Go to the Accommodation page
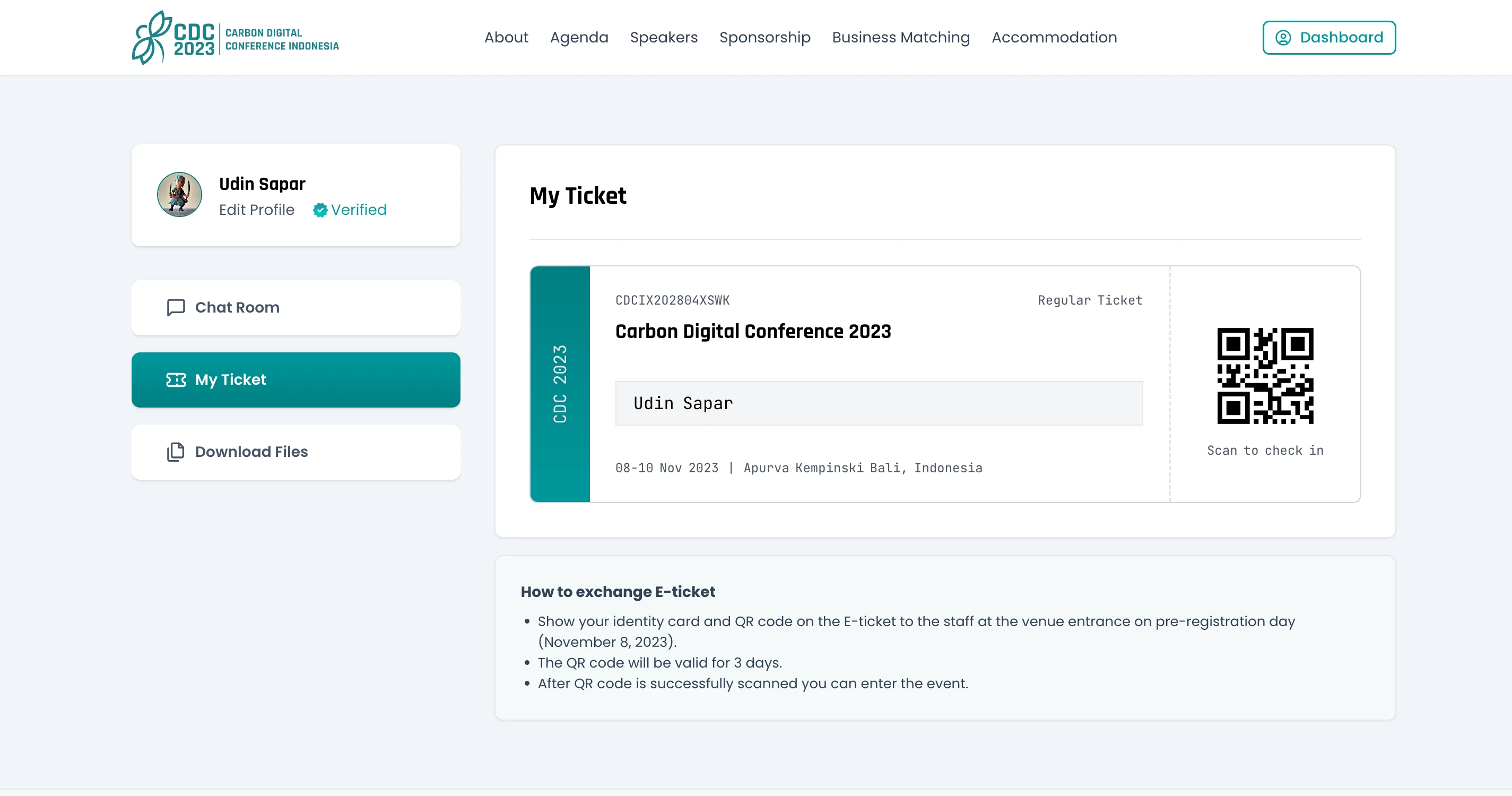Image resolution: width=1512 pixels, height=796 pixels. click(x=1054, y=38)
